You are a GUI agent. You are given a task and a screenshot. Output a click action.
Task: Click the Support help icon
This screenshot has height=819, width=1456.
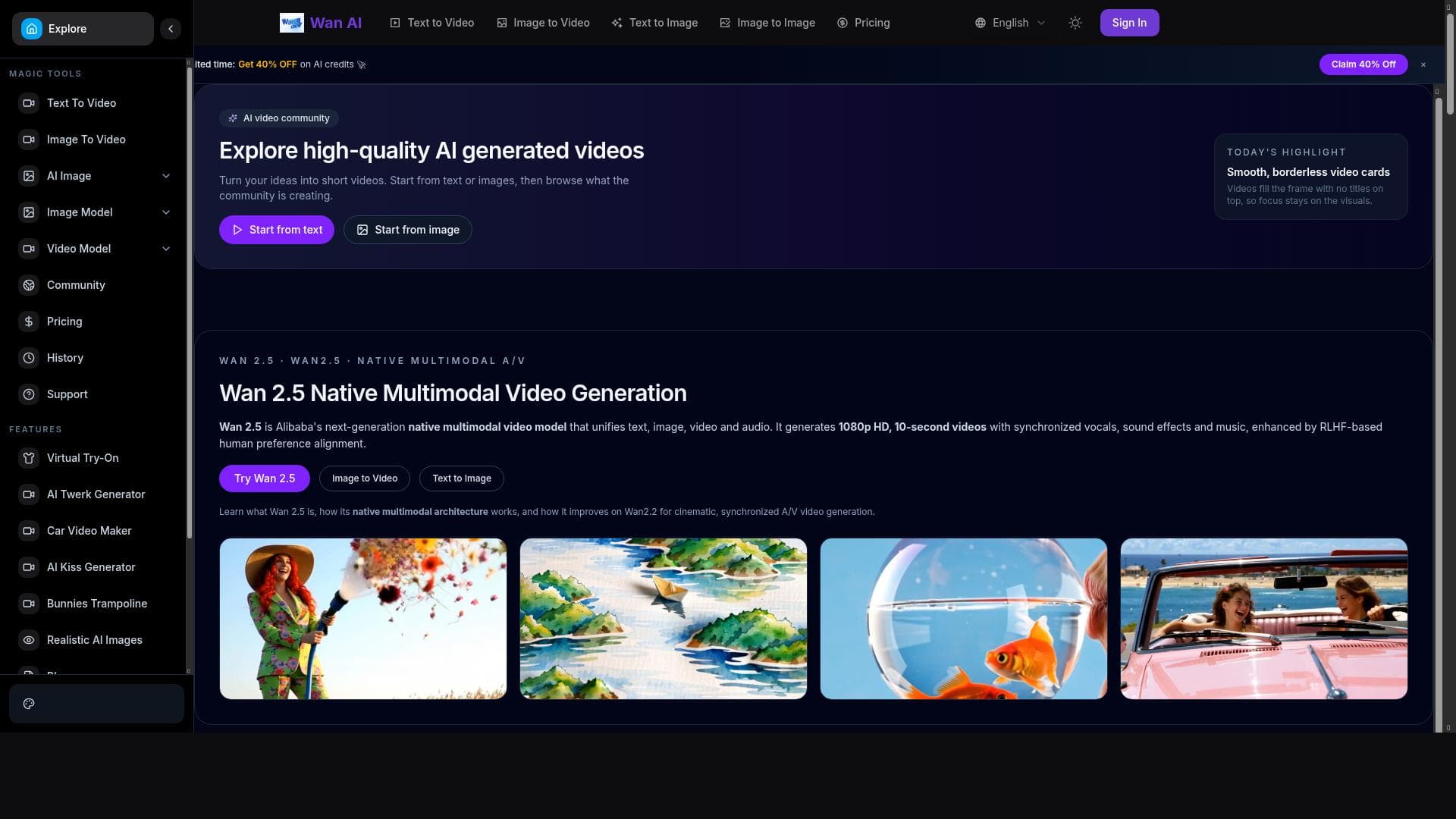(x=29, y=394)
